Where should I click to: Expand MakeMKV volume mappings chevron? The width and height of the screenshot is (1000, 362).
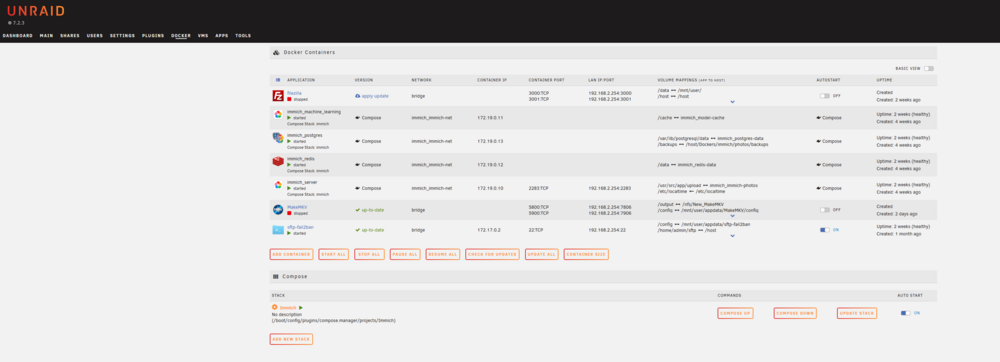(x=732, y=215)
